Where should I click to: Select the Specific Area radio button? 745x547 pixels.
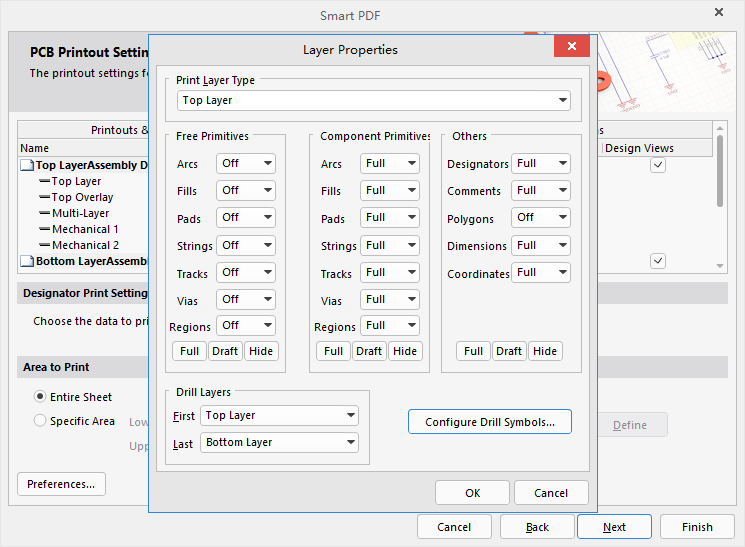coord(41,421)
